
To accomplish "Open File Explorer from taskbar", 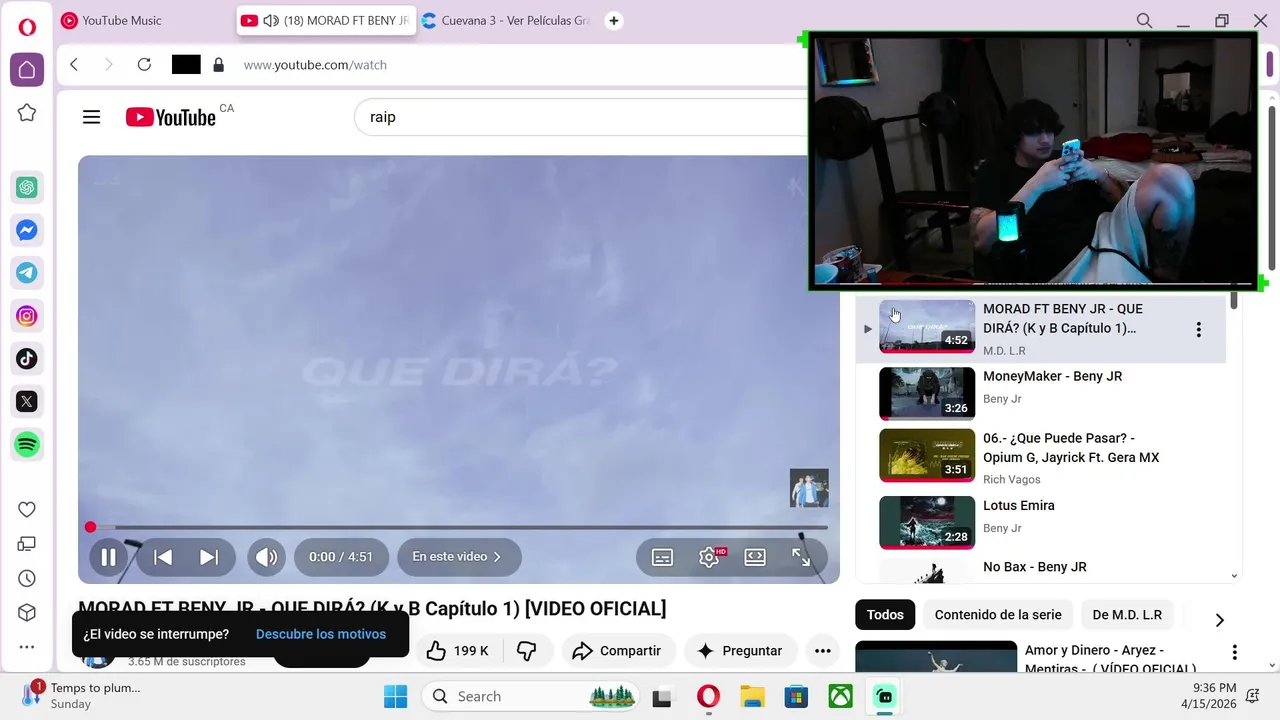I will pyautogui.click(x=752, y=696).
